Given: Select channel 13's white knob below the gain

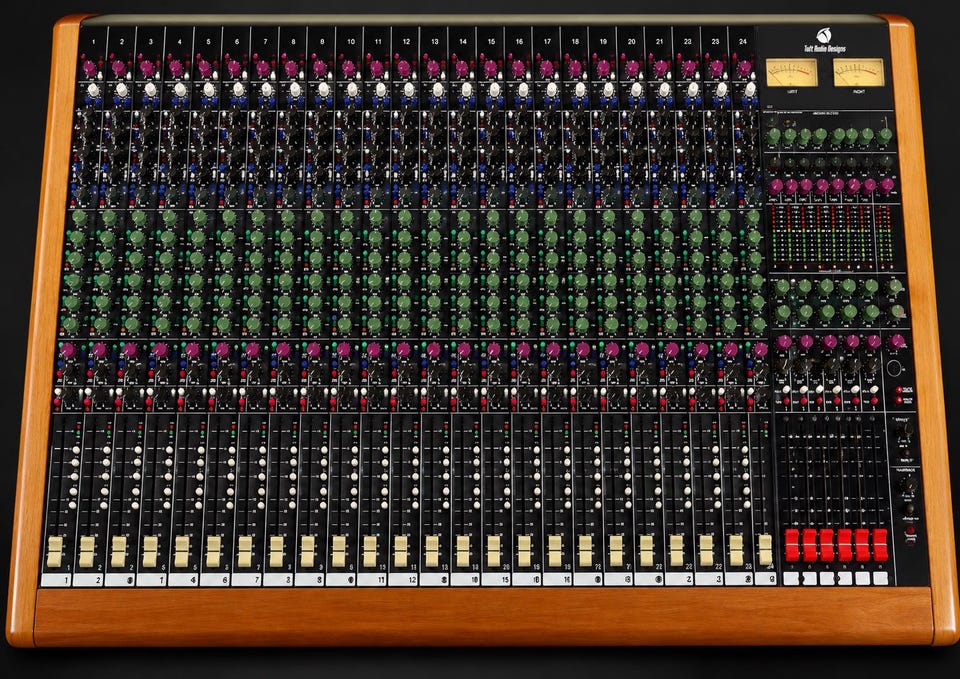Looking at the screenshot, I should click(437, 90).
